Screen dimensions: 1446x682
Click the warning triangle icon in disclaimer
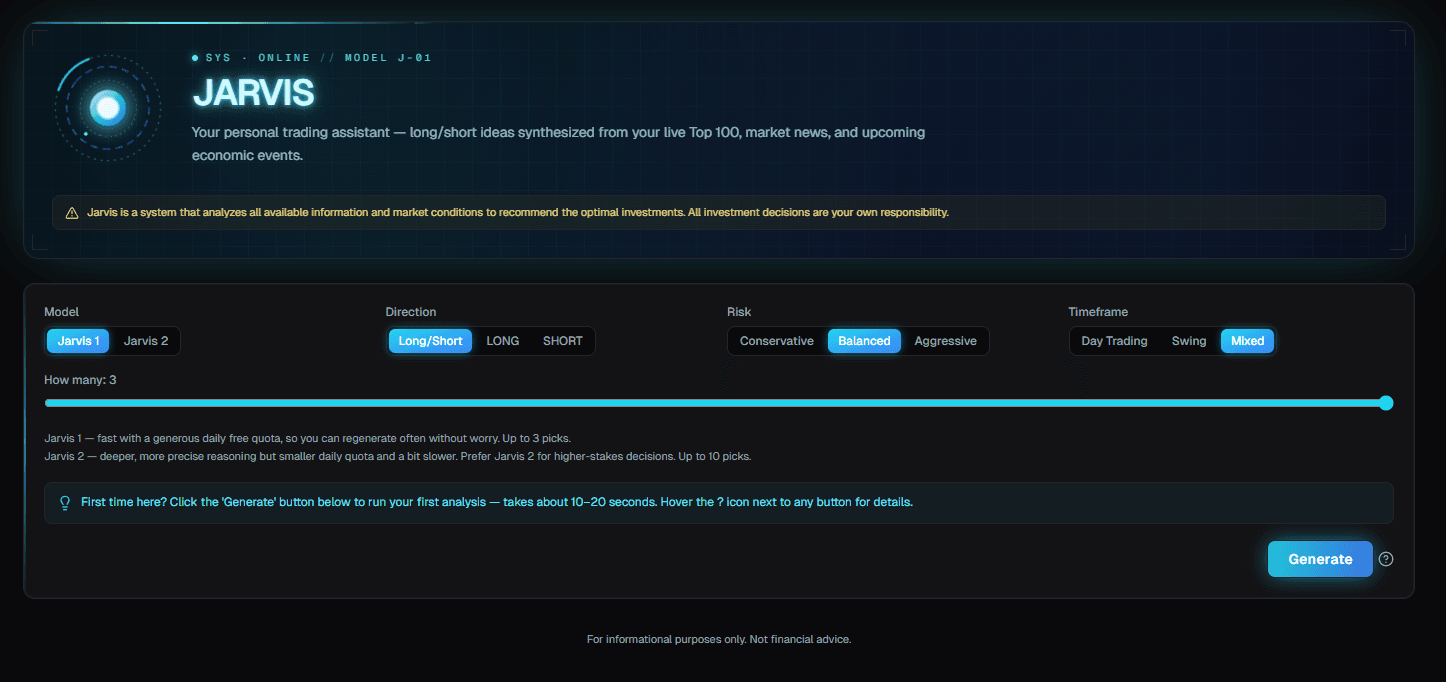(x=72, y=213)
